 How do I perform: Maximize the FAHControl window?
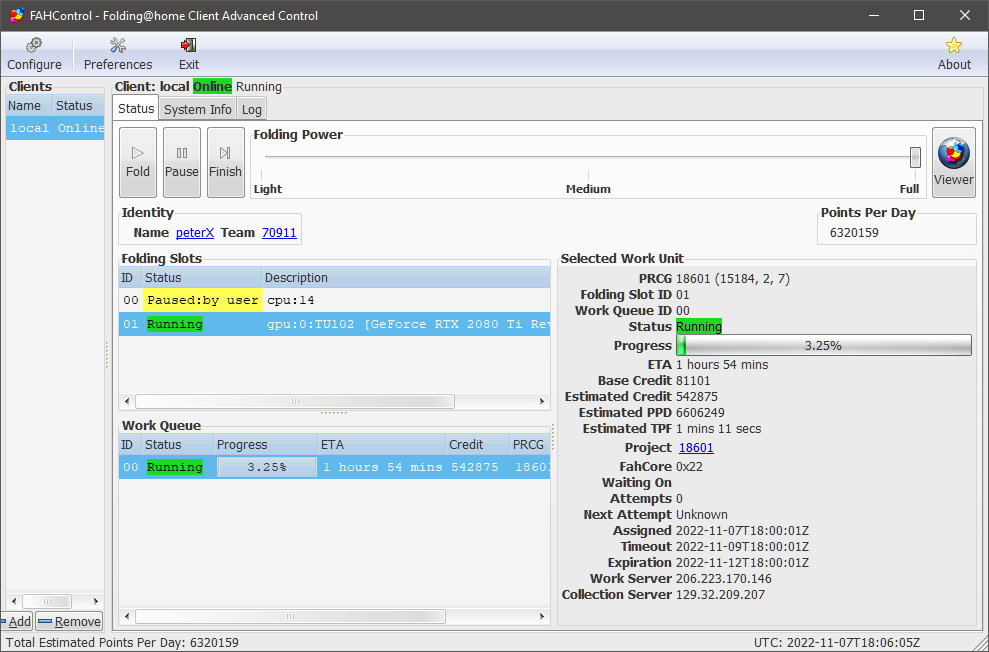(x=919, y=15)
